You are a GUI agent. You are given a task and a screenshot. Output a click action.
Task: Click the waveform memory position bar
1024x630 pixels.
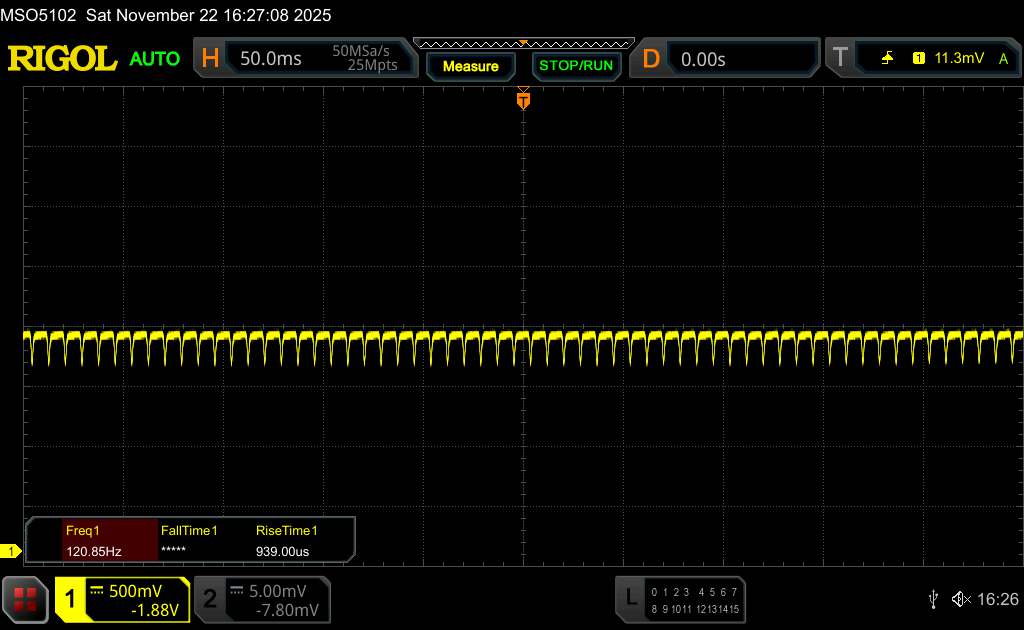[523, 43]
